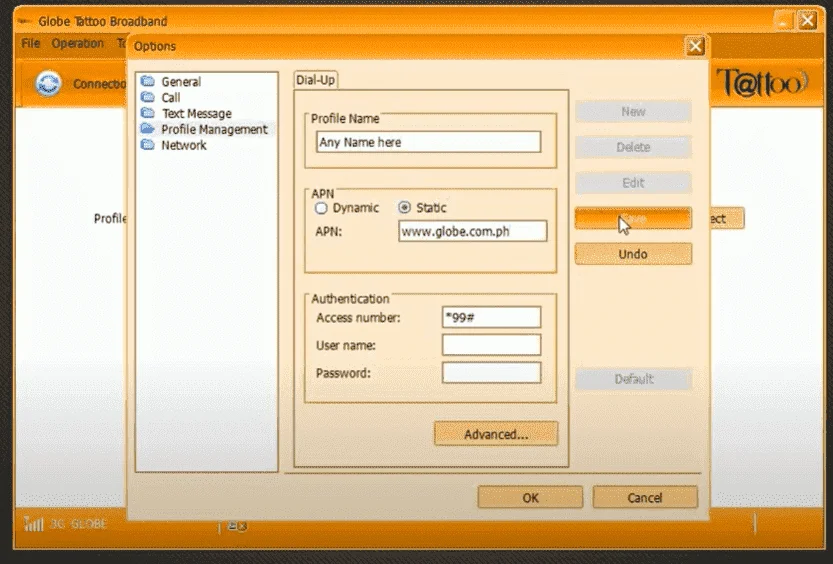Close the Globe Tattoo Broadband main window
Screen dimensions: 833x564
pyautogui.click(x=808, y=21)
